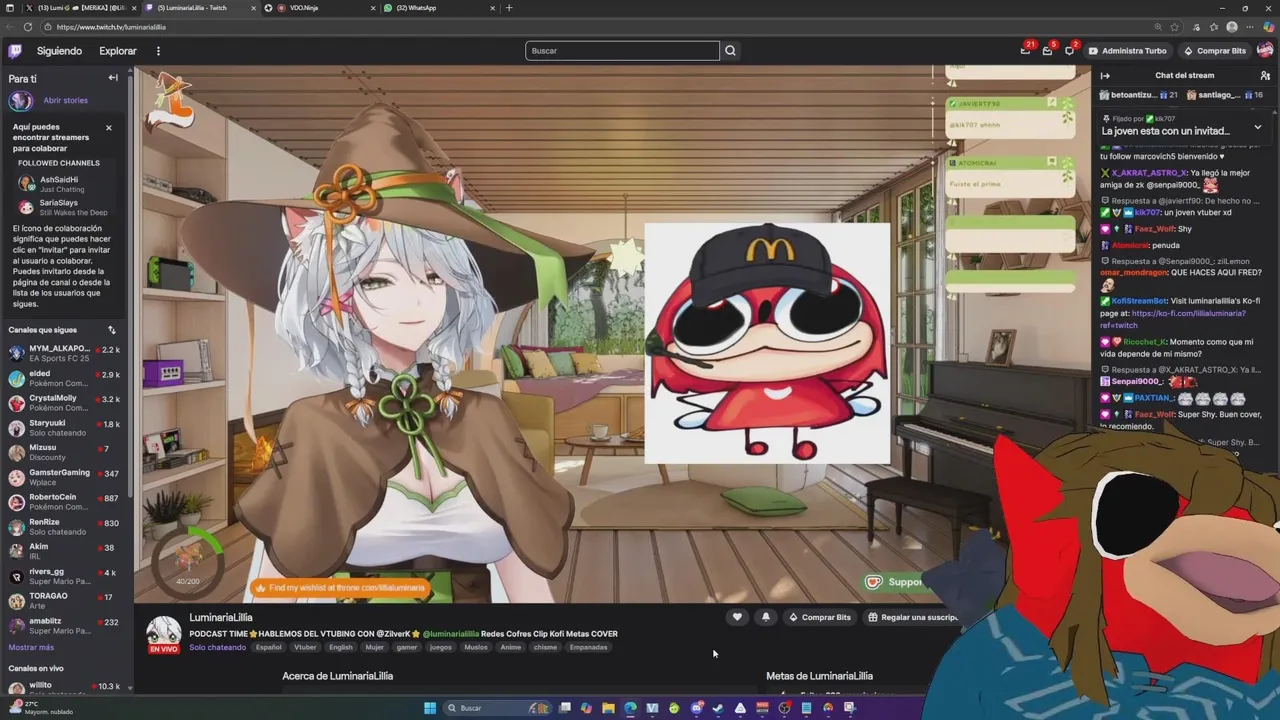Click the Twitch search input field
The height and width of the screenshot is (720, 1280).
pyautogui.click(x=622, y=51)
